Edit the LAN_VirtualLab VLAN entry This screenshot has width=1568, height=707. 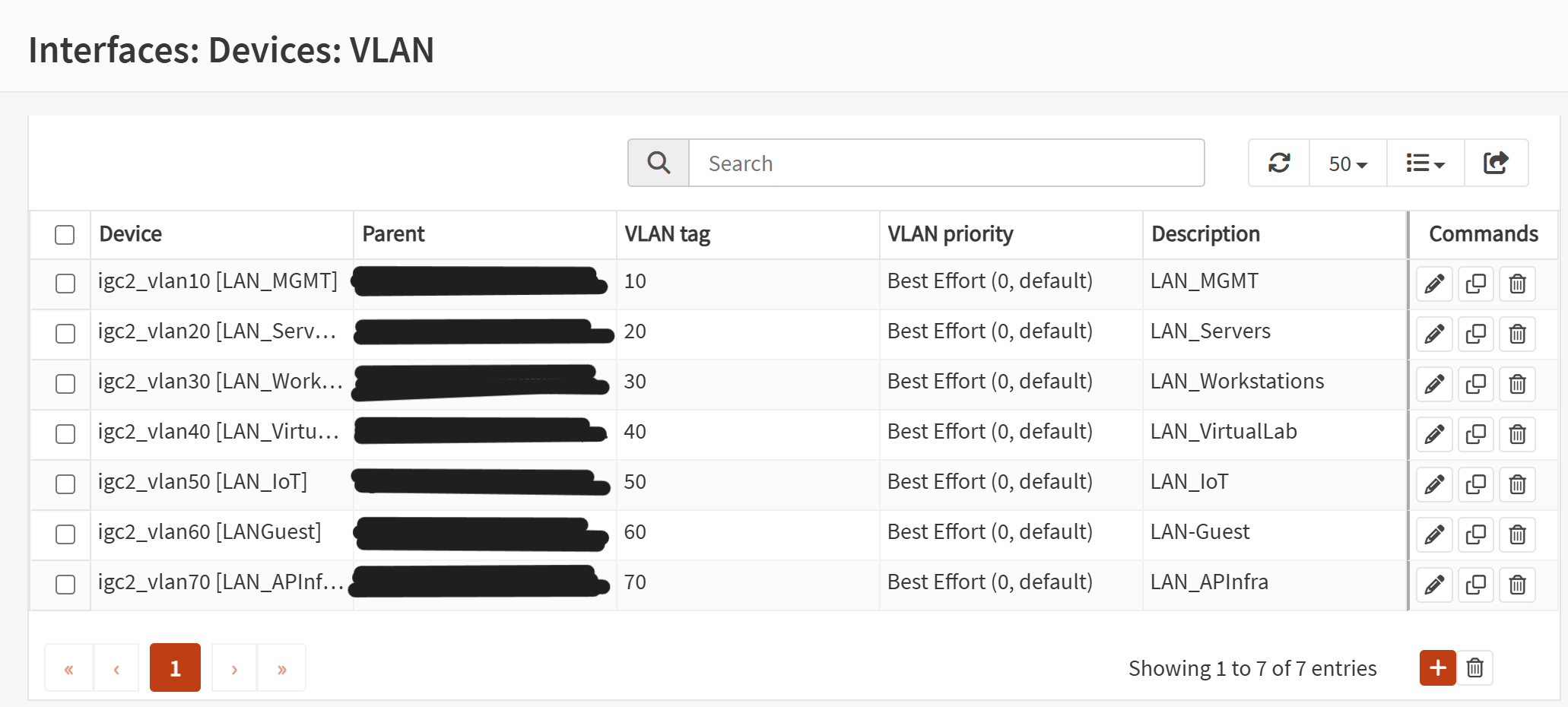[1434, 434]
